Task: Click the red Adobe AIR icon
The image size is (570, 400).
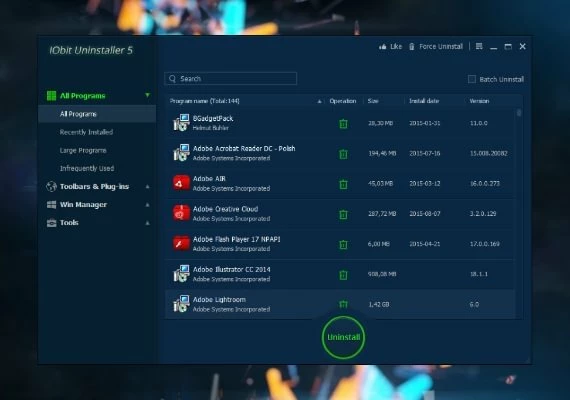Action: pos(181,183)
